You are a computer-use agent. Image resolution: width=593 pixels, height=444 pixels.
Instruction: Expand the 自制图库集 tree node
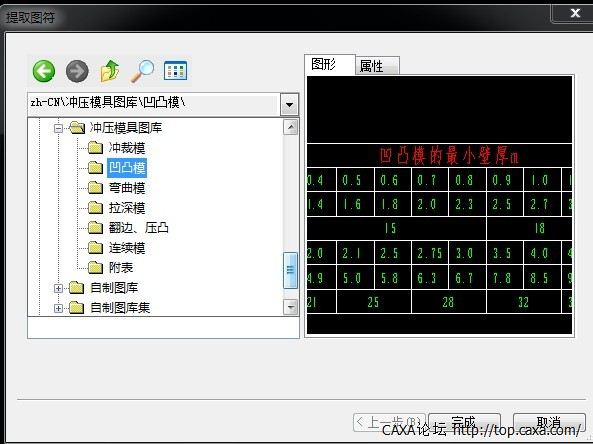click(x=58, y=308)
